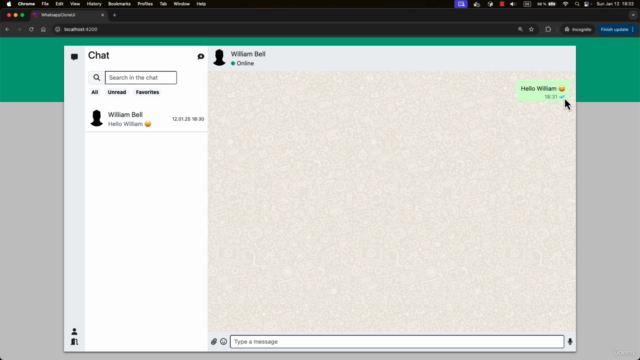Screen dimensions: 640x360
Task: Open the Bookmarks menu
Action: (119, 4)
